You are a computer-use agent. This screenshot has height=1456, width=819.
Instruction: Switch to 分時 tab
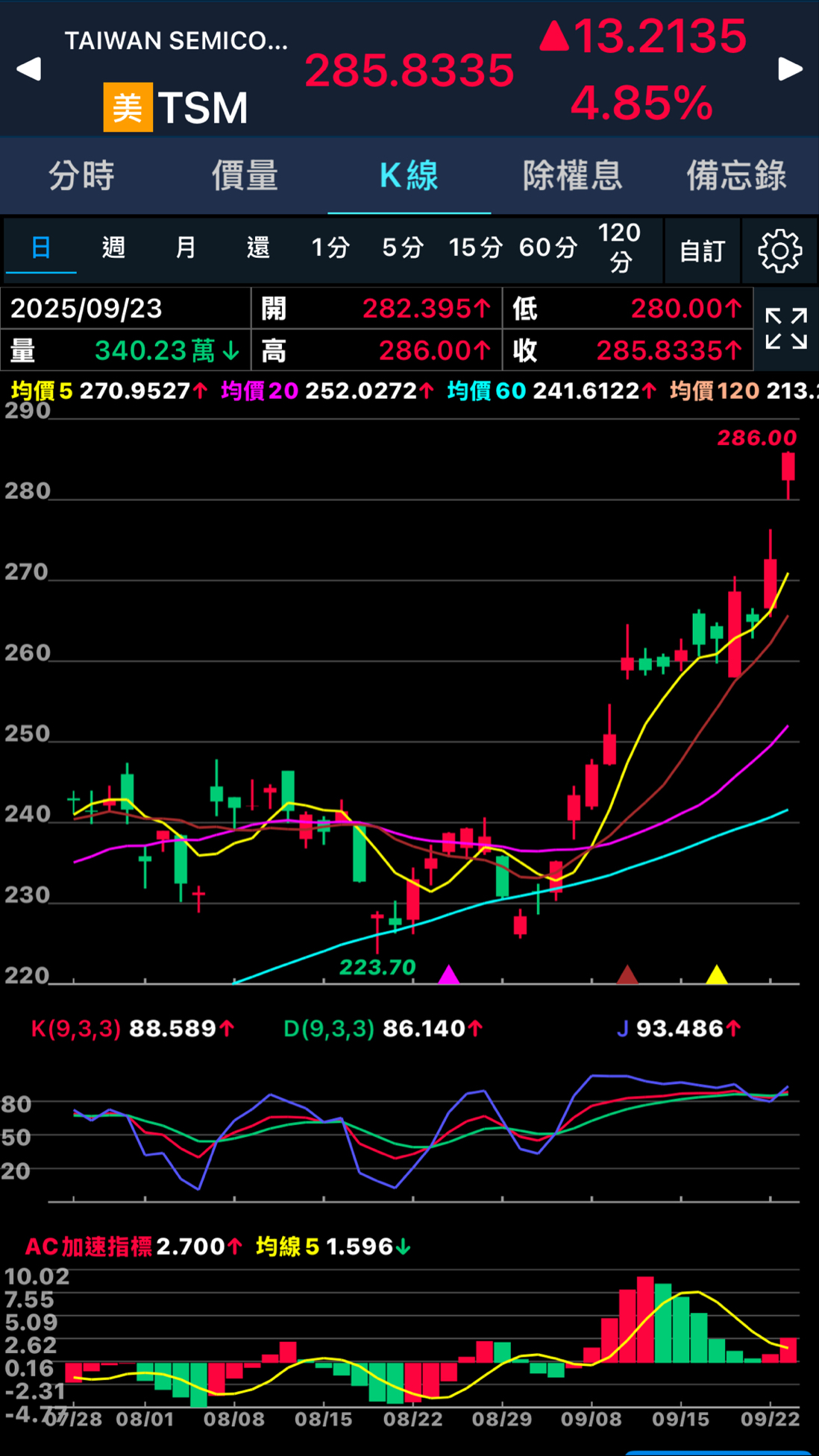pos(82,176)
